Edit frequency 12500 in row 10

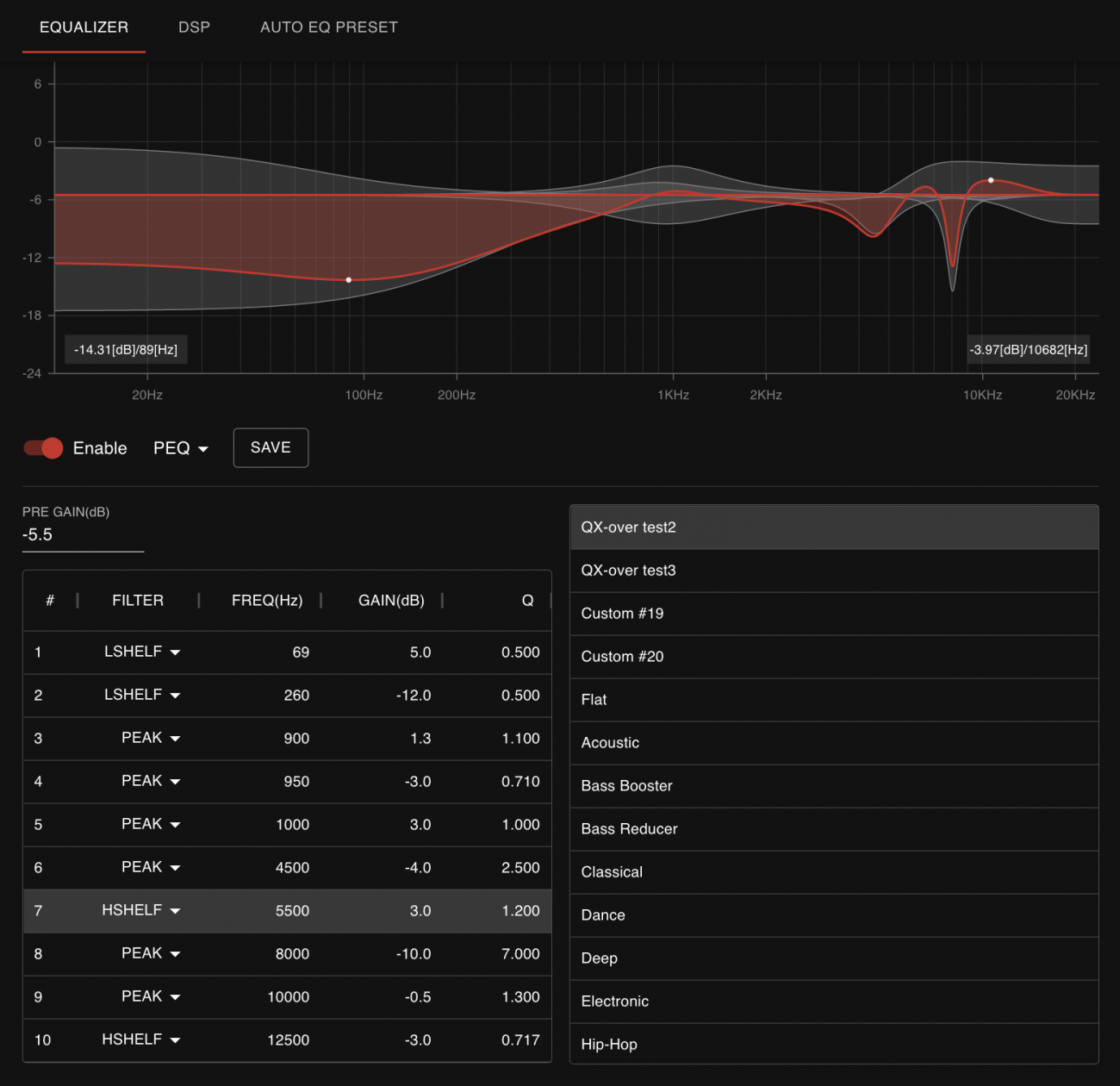(x=289, y=1040)
